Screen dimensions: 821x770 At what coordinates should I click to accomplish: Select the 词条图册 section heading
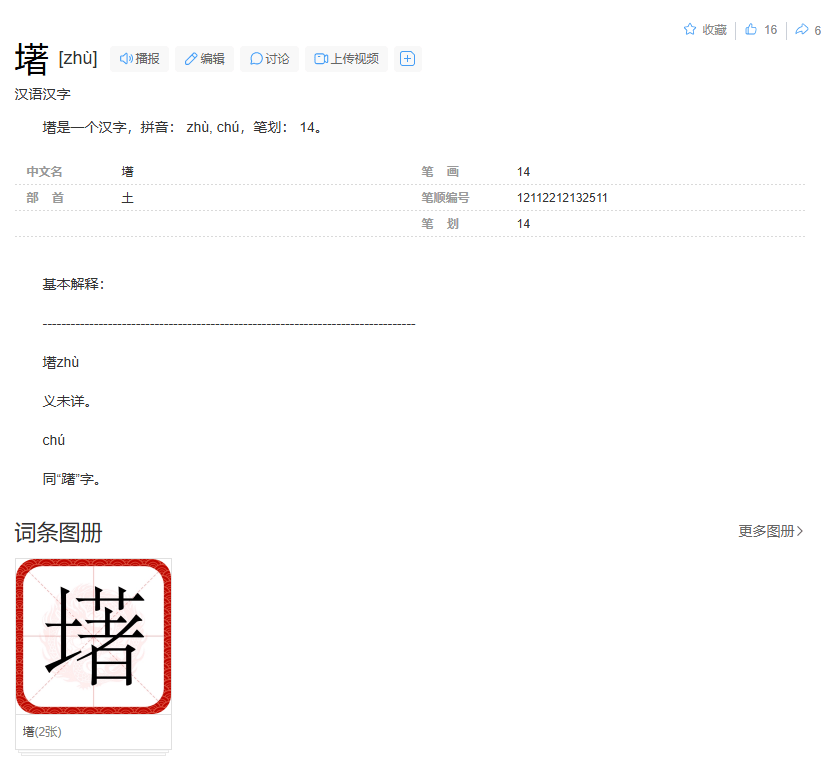pos(58,533)
